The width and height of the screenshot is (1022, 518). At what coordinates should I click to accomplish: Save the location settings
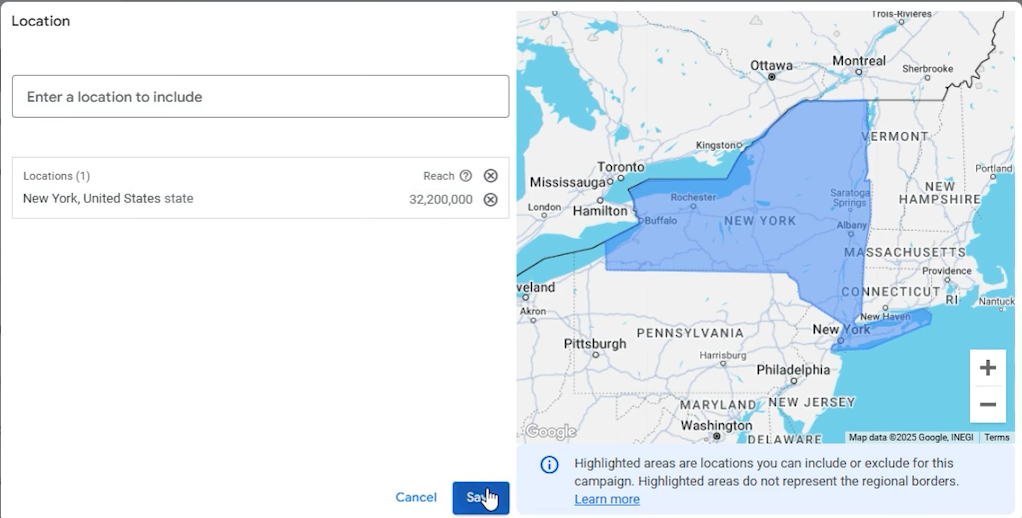[480, 498]
